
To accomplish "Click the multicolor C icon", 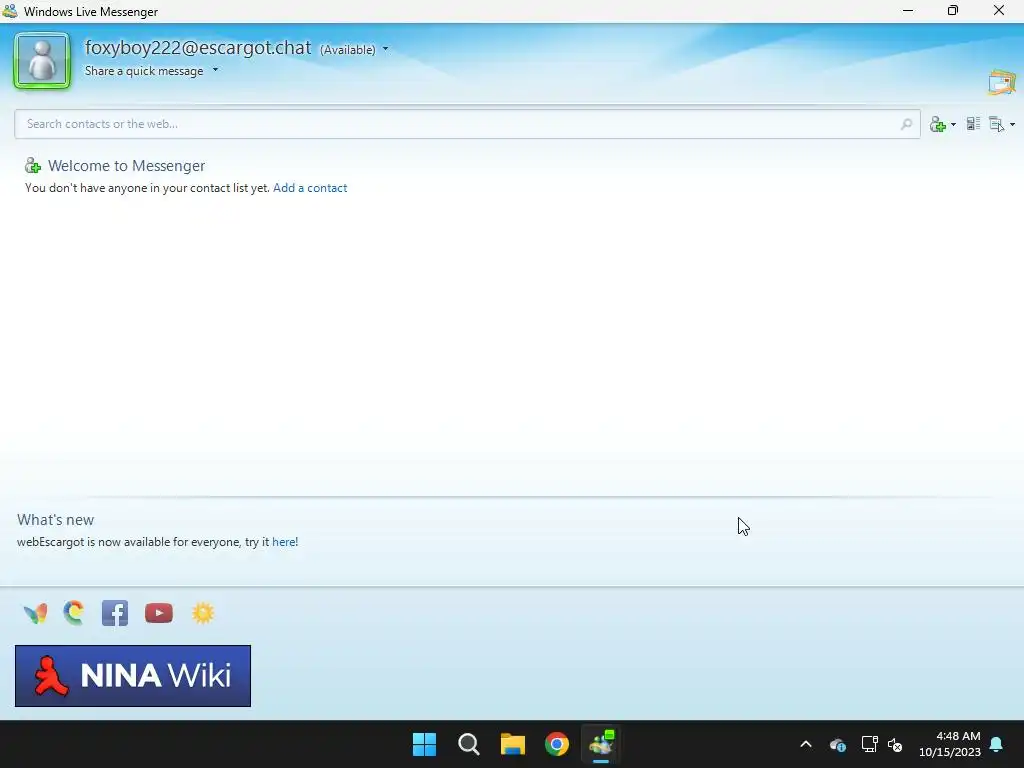I will pos(74,613).
